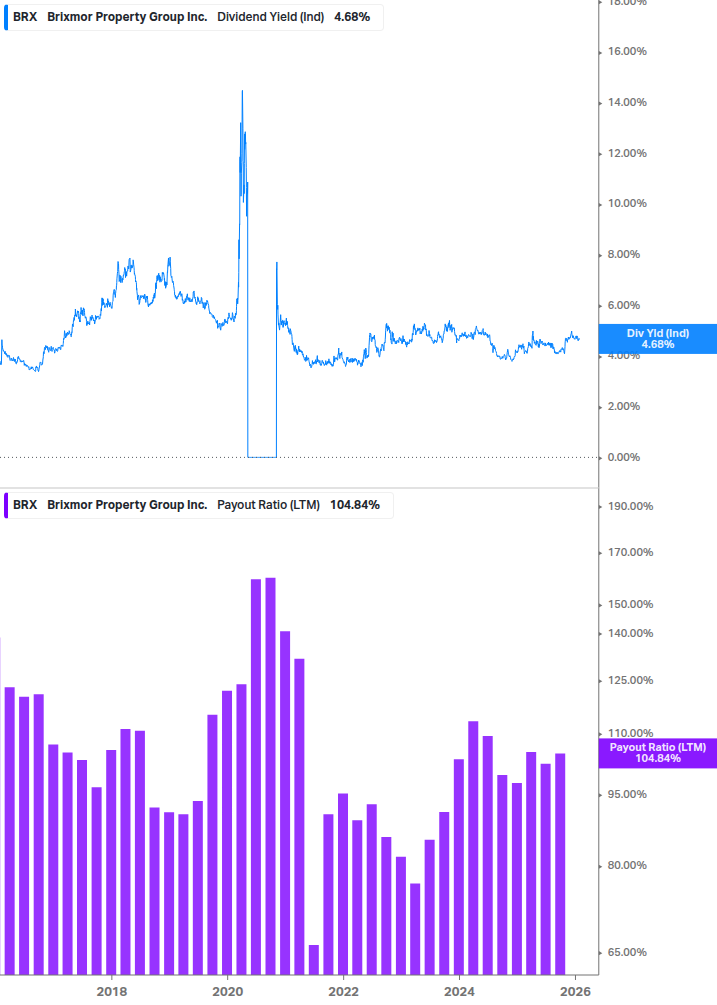Click the 2018 label on the time axis
Viewport: 717px width, 1005px height.
[x=111, y=991]
